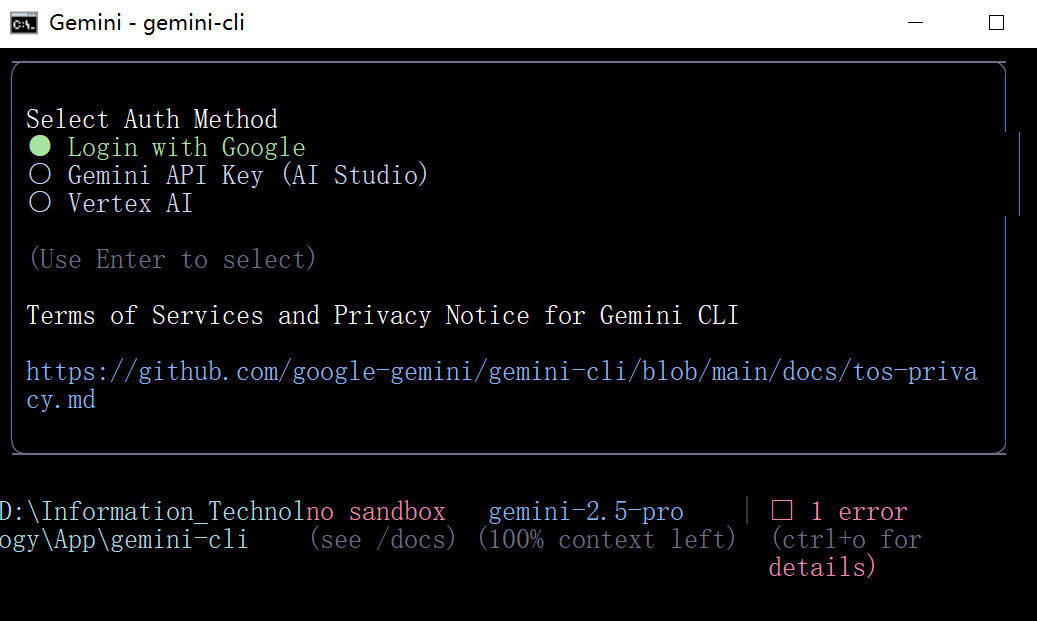Select the Vertex AI auth method
This screenshot has width=1037, height=621.
(x=130, y=203)
